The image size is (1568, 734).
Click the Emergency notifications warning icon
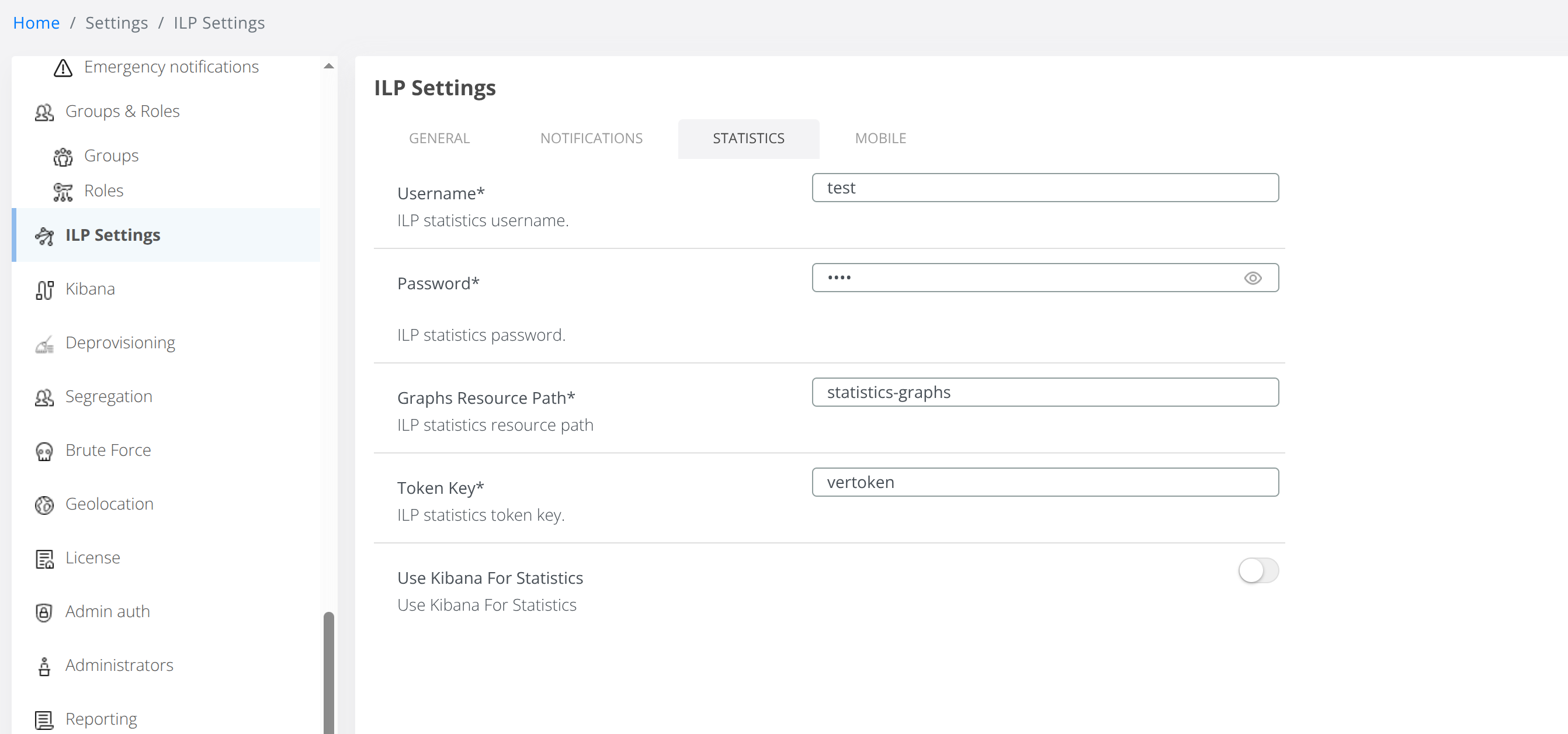[63, 68]
